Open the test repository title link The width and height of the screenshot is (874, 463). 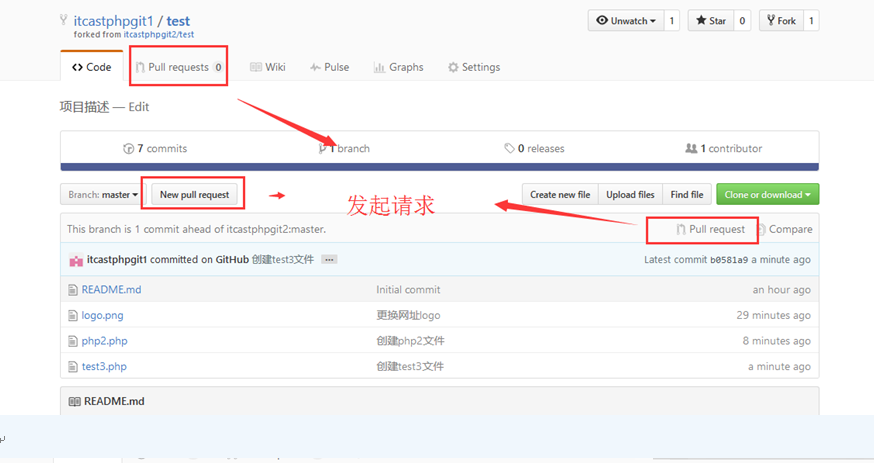(x=178, y=21)
